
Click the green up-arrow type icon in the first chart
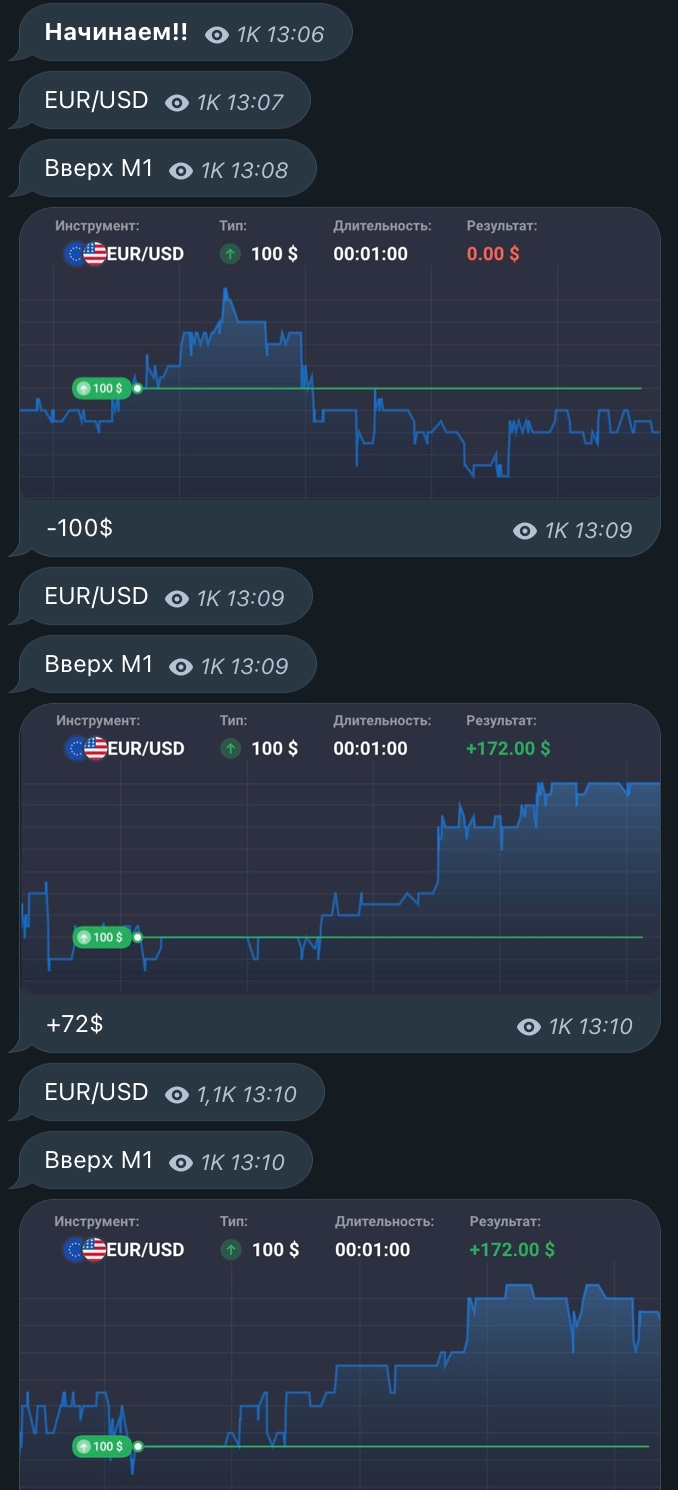tap(230, 254)
